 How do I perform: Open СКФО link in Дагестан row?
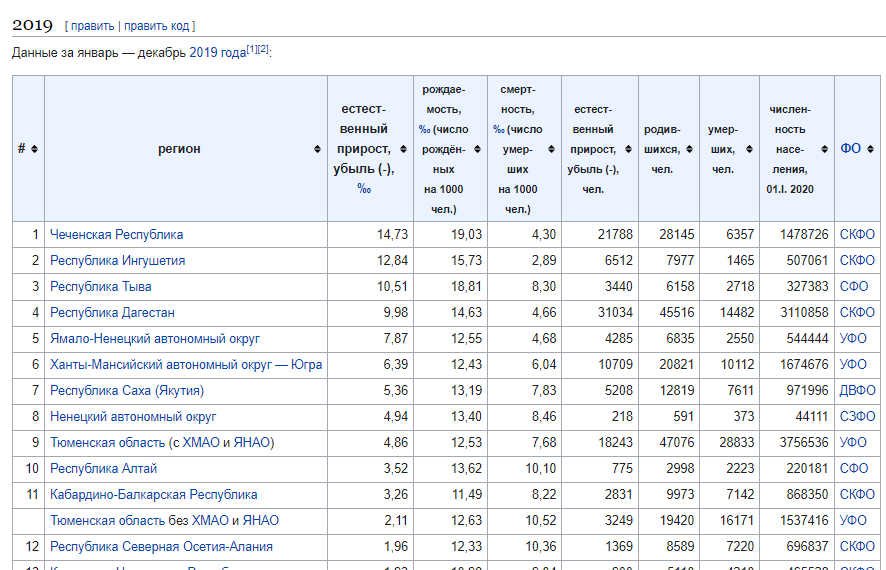857,312
